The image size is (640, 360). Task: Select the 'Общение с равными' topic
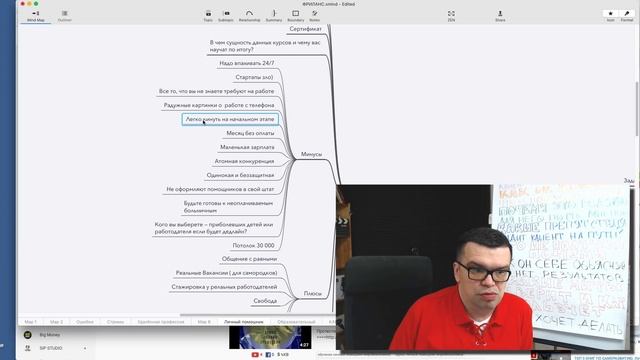[249, 259]
